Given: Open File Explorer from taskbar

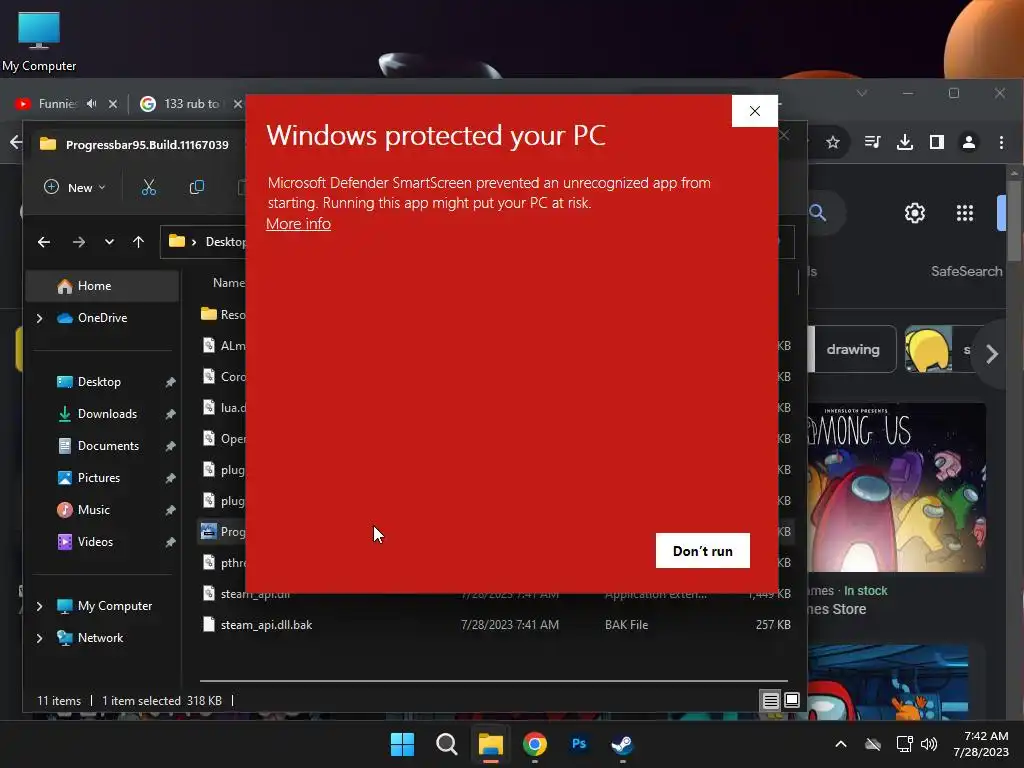Looking at the screenshot, I should 490,744.
